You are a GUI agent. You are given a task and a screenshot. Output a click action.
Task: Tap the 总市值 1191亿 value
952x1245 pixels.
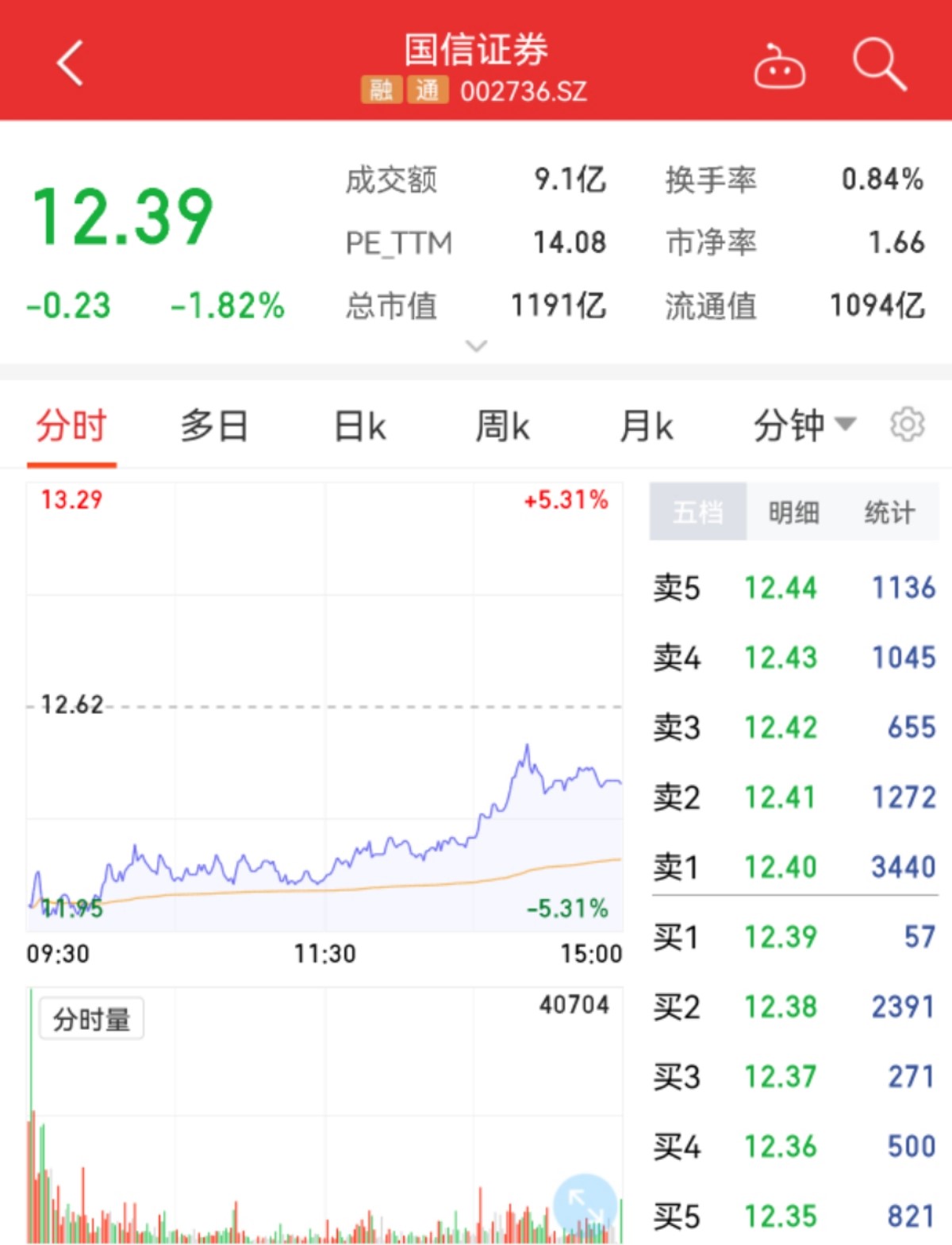coord(559,305)
